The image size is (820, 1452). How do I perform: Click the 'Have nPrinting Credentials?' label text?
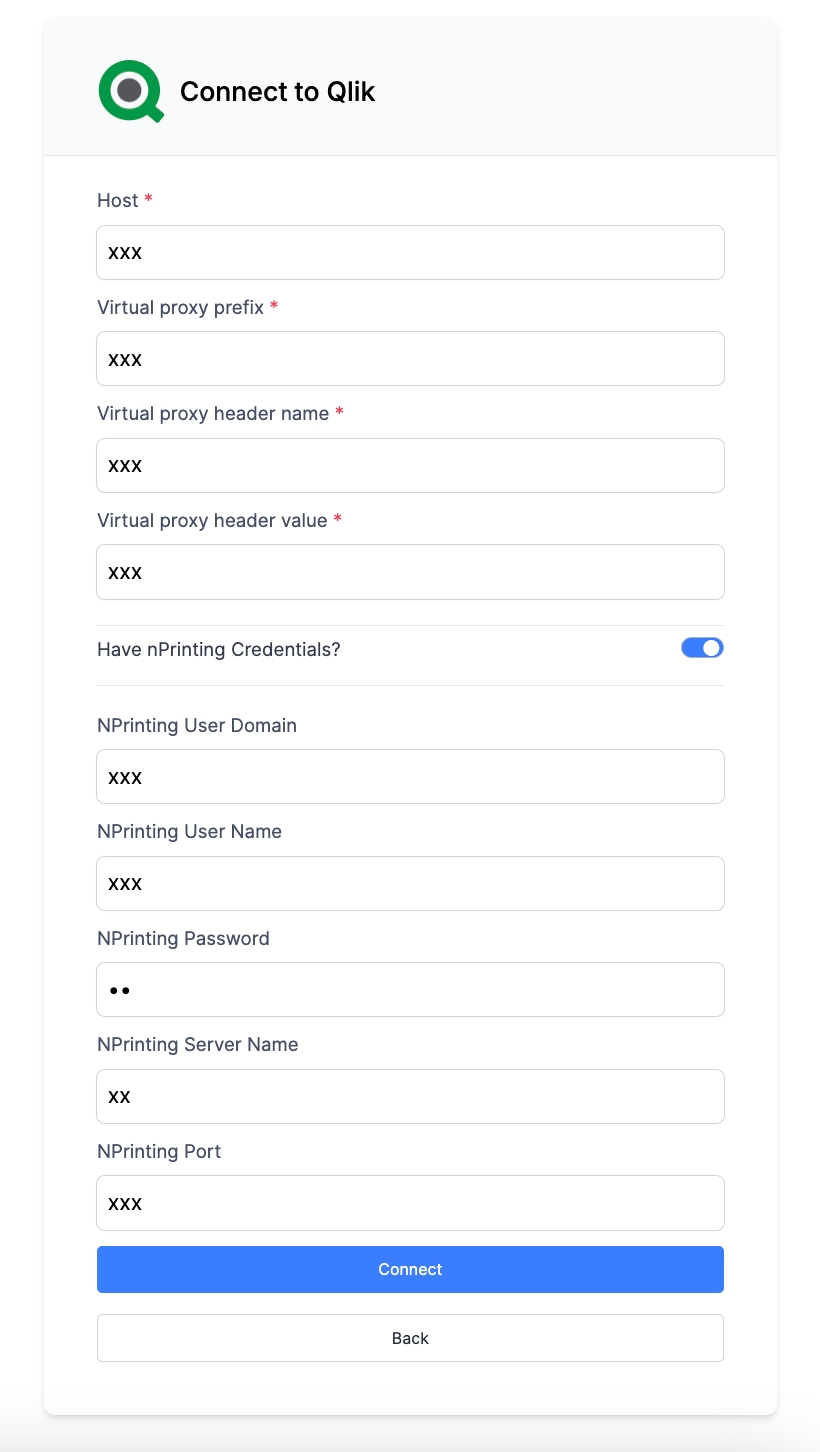(x=218, y=649)
